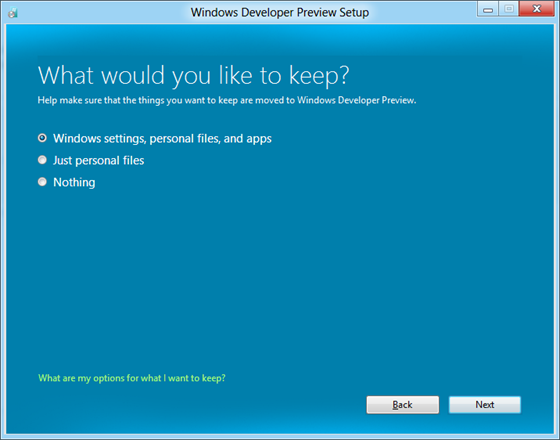Click the 'Windows settings, personal files, and apps' label text
Image resolution: width=560 pixels, height=440 pixels.
point(162,139)
